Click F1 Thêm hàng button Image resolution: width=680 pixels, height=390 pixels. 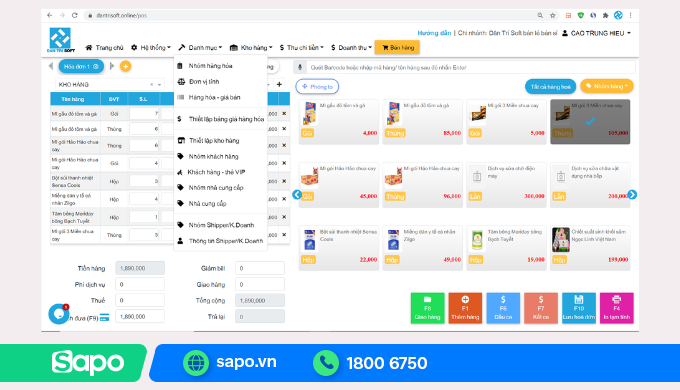[x=465, y=308]
